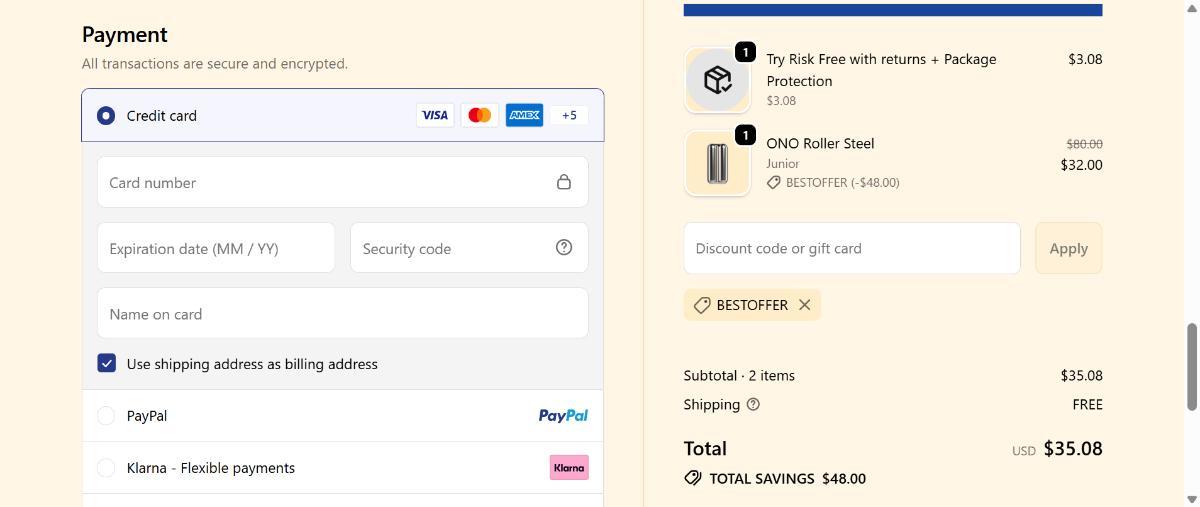The image size is (1200, 507).
Task: Click the PayPal logo
Action: click(563, 416)
